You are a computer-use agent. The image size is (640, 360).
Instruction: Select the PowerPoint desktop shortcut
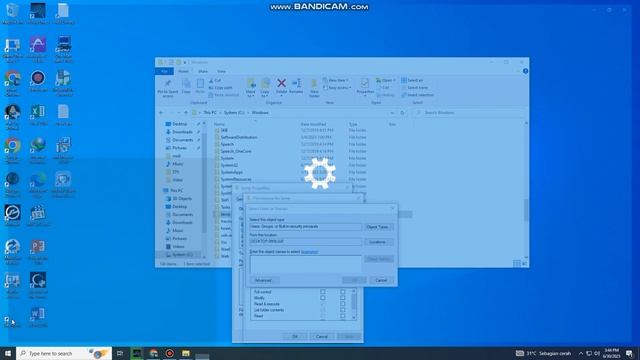[x=38, y=251]
